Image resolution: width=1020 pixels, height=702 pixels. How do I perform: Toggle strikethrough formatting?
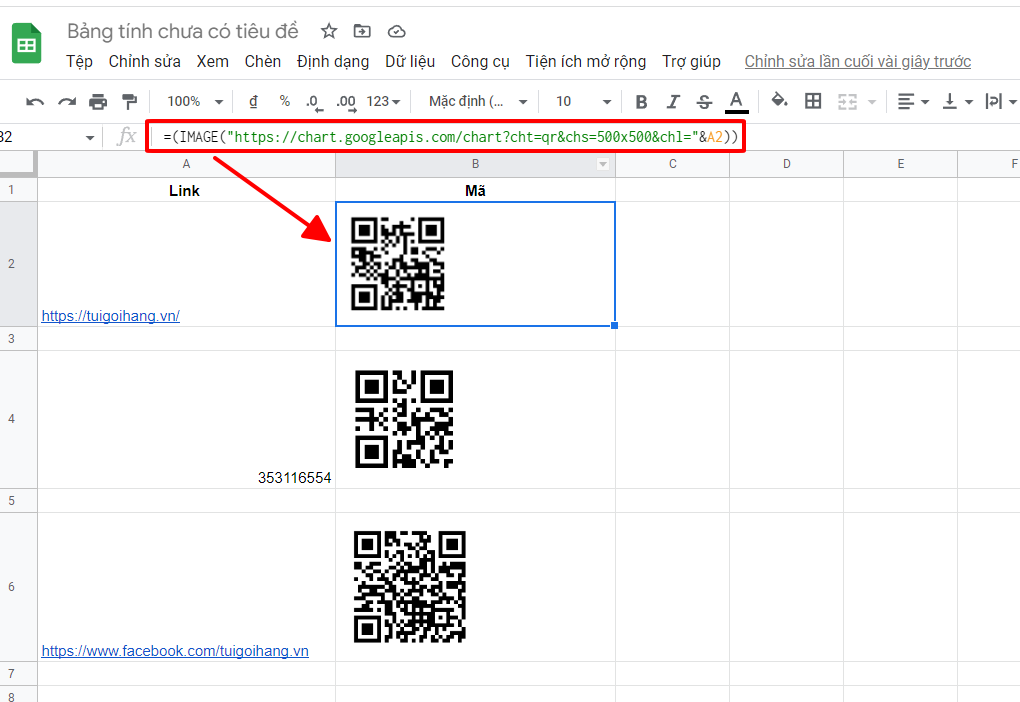(x=704, y=101)
